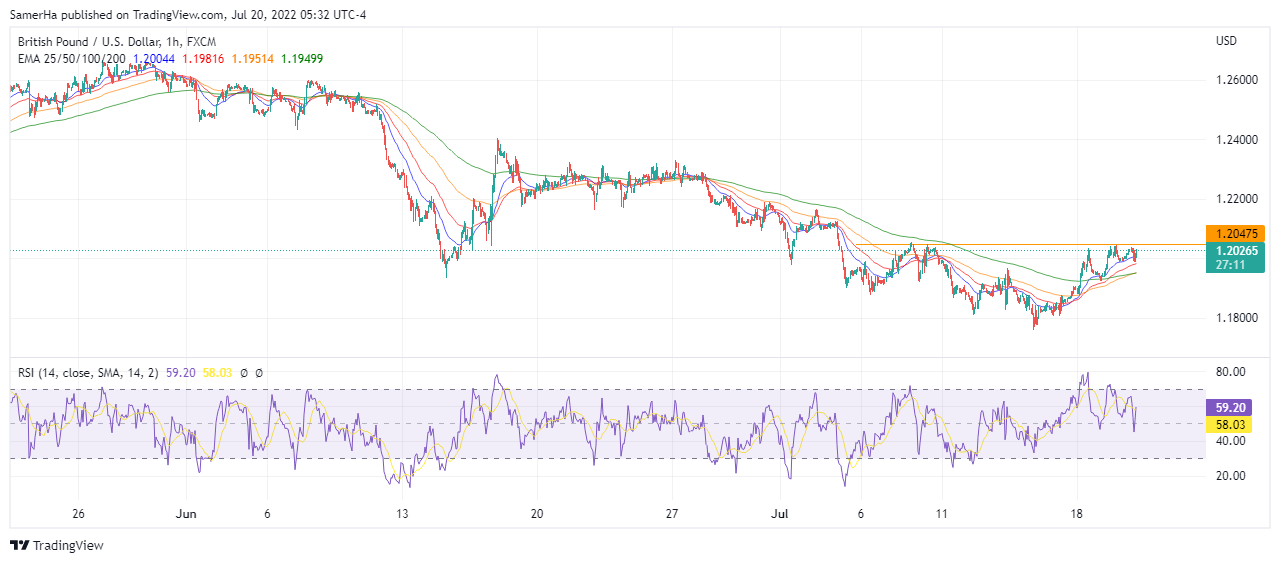Click the 1.22000 price axis label

(x=1235, y=199)
